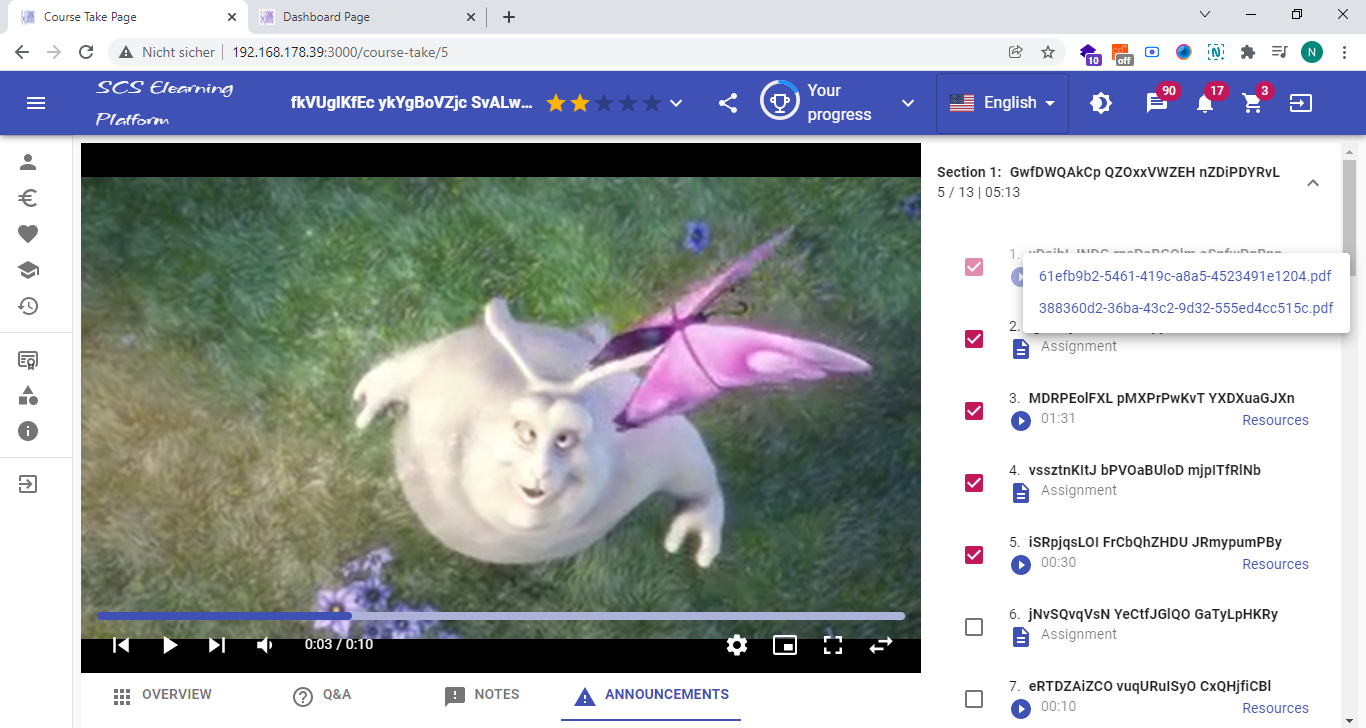Bookmark this page with star
Image resolution: width=1366 pixels, height=728 pixels.
[x=1048, y=52]
